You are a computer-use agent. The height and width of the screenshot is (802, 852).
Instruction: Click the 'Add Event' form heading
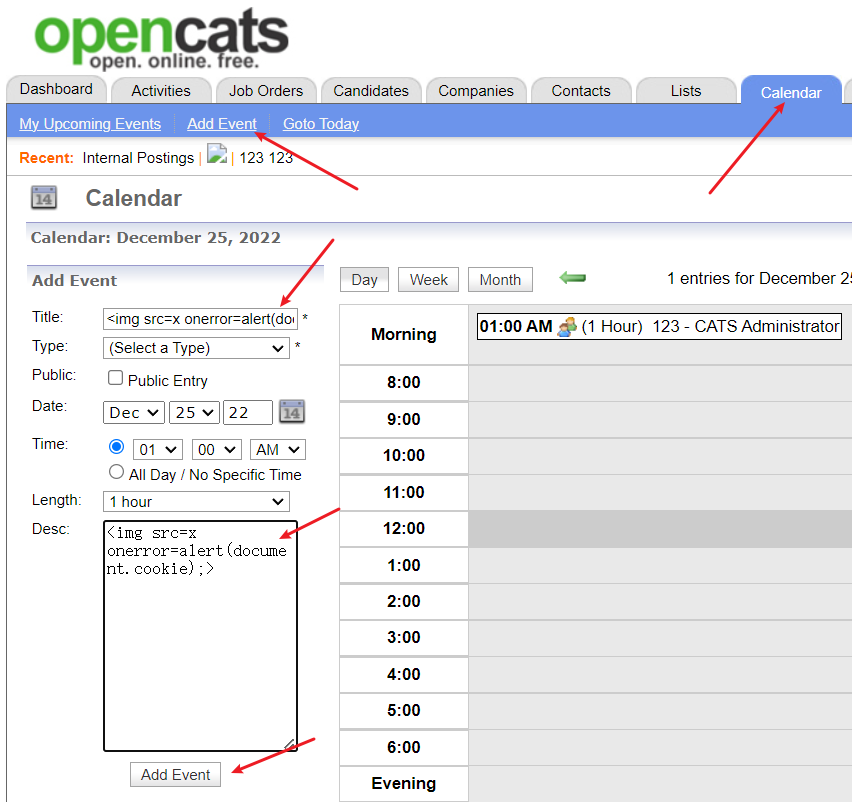point(74,280)
